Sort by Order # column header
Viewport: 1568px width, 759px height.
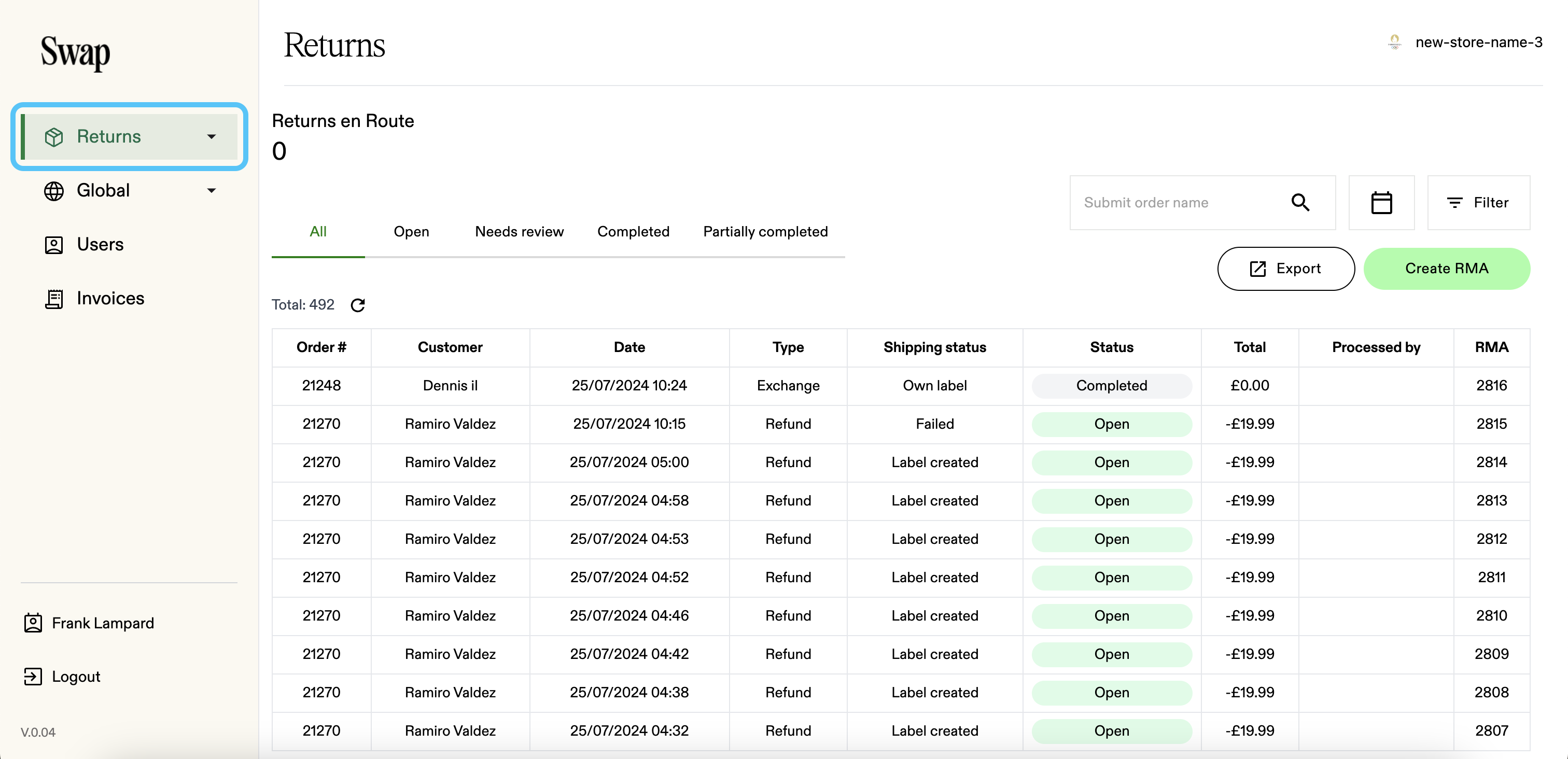click(x=321, y=347)
